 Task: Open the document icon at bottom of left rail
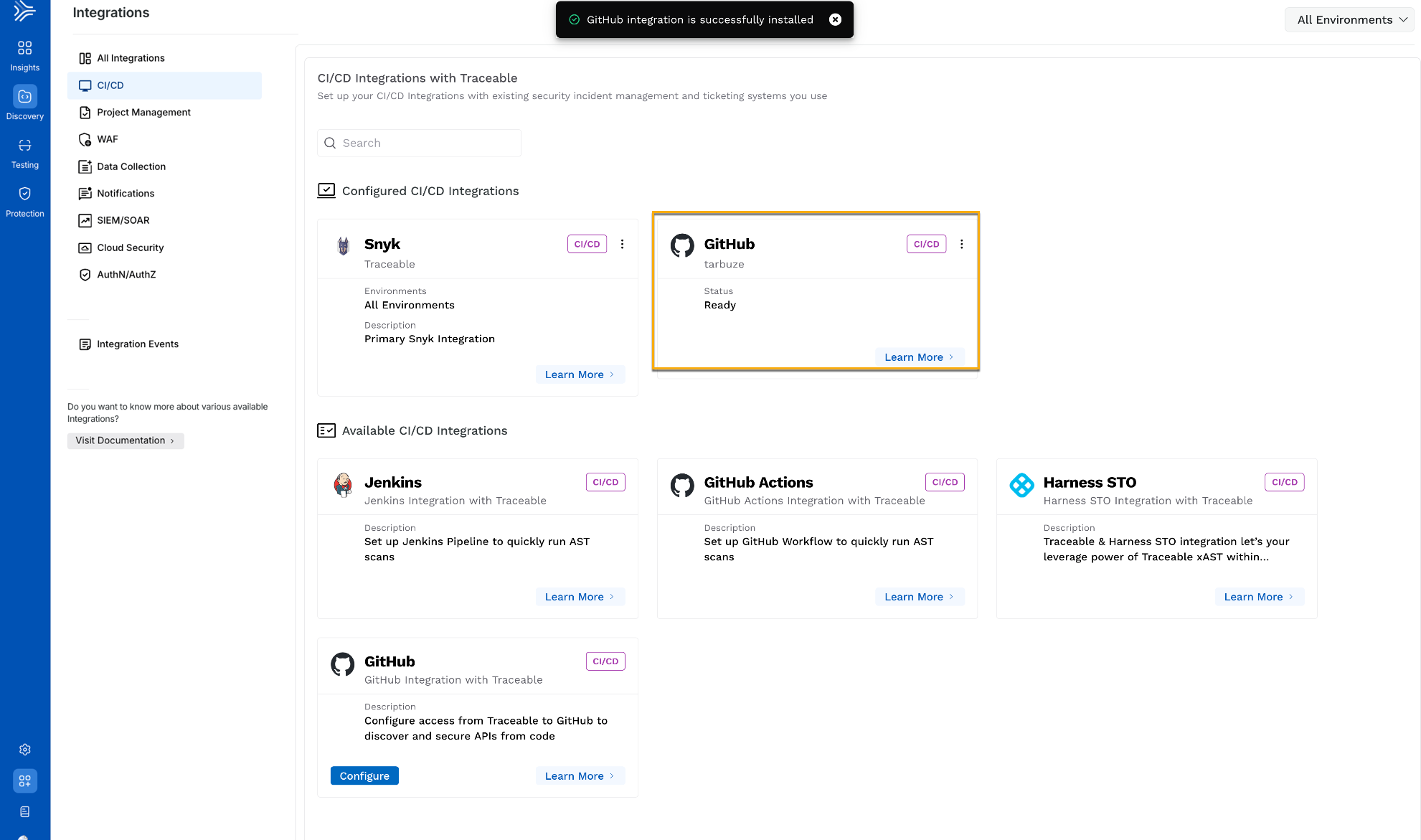tap(25, 811)
